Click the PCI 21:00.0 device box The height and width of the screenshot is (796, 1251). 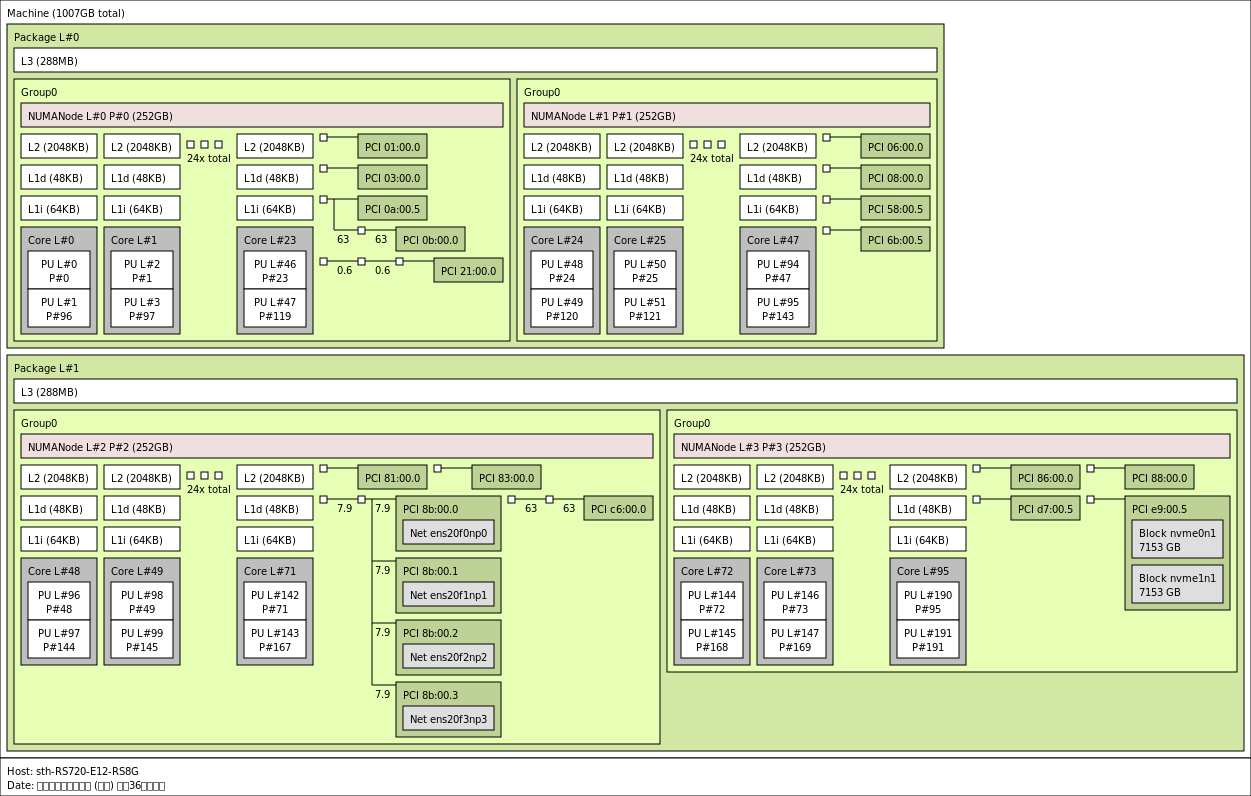coord(468,271)
